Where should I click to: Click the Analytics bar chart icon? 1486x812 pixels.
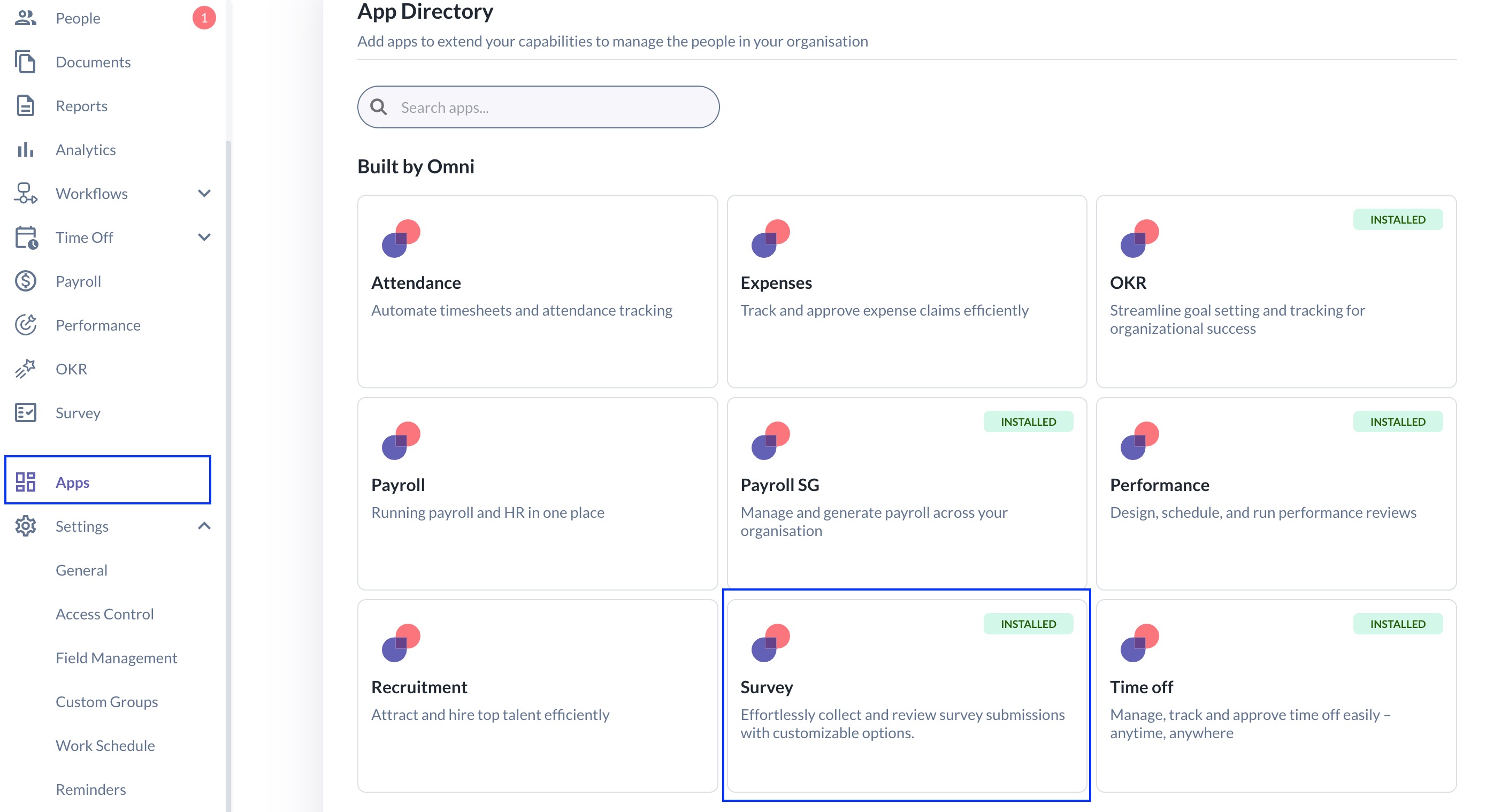coord(25,149)
